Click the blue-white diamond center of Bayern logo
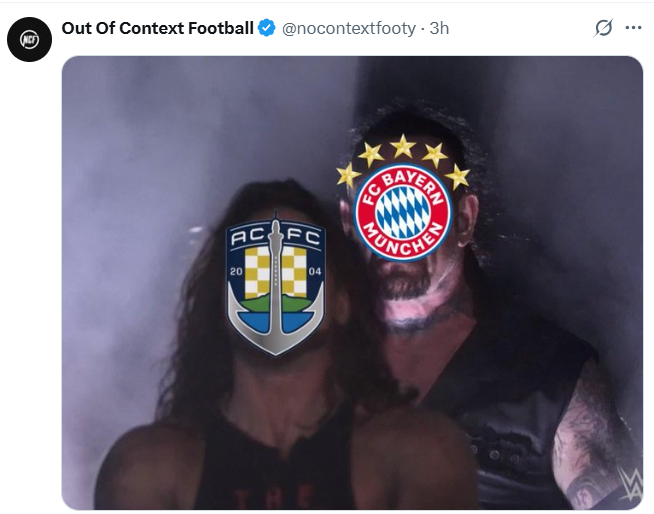This screenshot has width=654, height=514. pyautogui.click(x=403, y=212)
